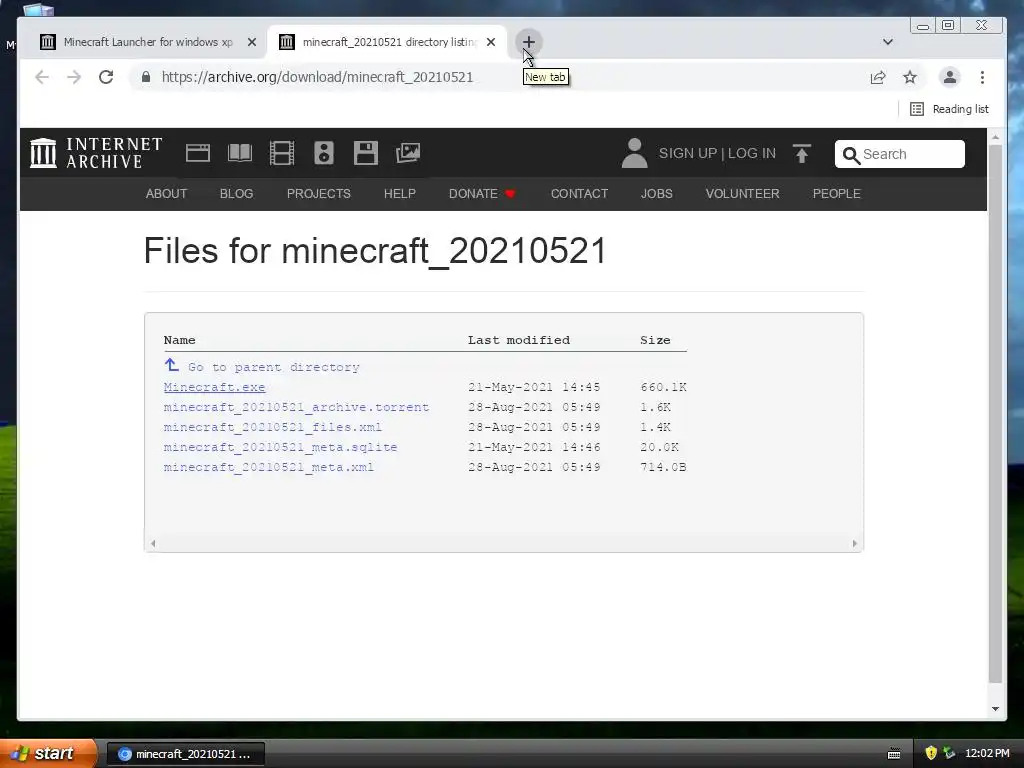
Task: Click file listing left scroll arrow
Action: coord(153,543)
